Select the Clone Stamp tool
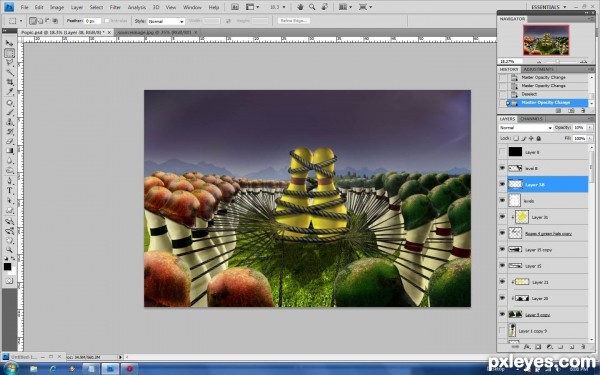The height and width of the screenshot is (375, 600). 9,122
